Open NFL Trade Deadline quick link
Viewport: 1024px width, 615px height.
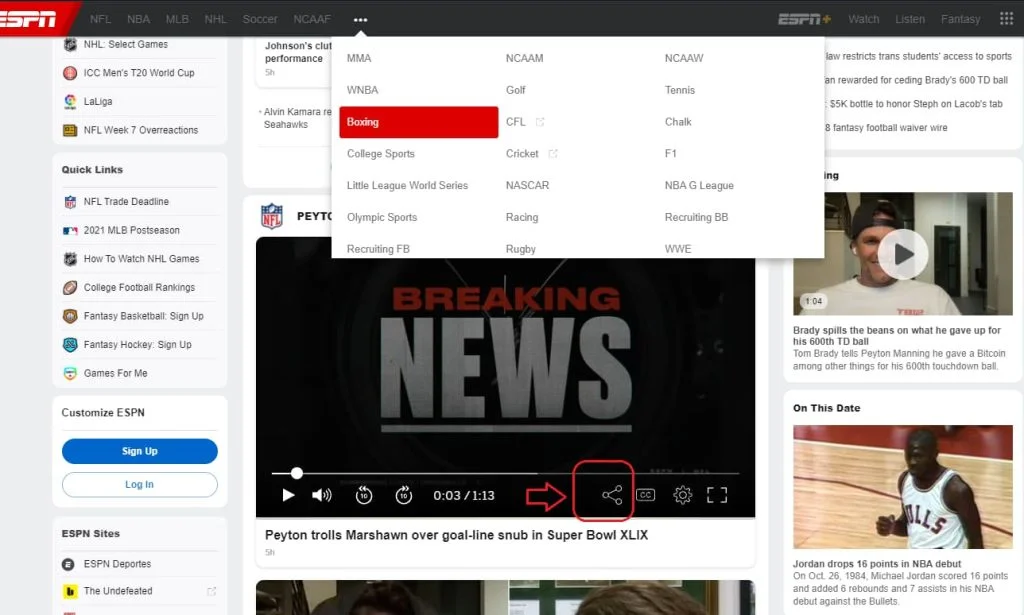126,202
